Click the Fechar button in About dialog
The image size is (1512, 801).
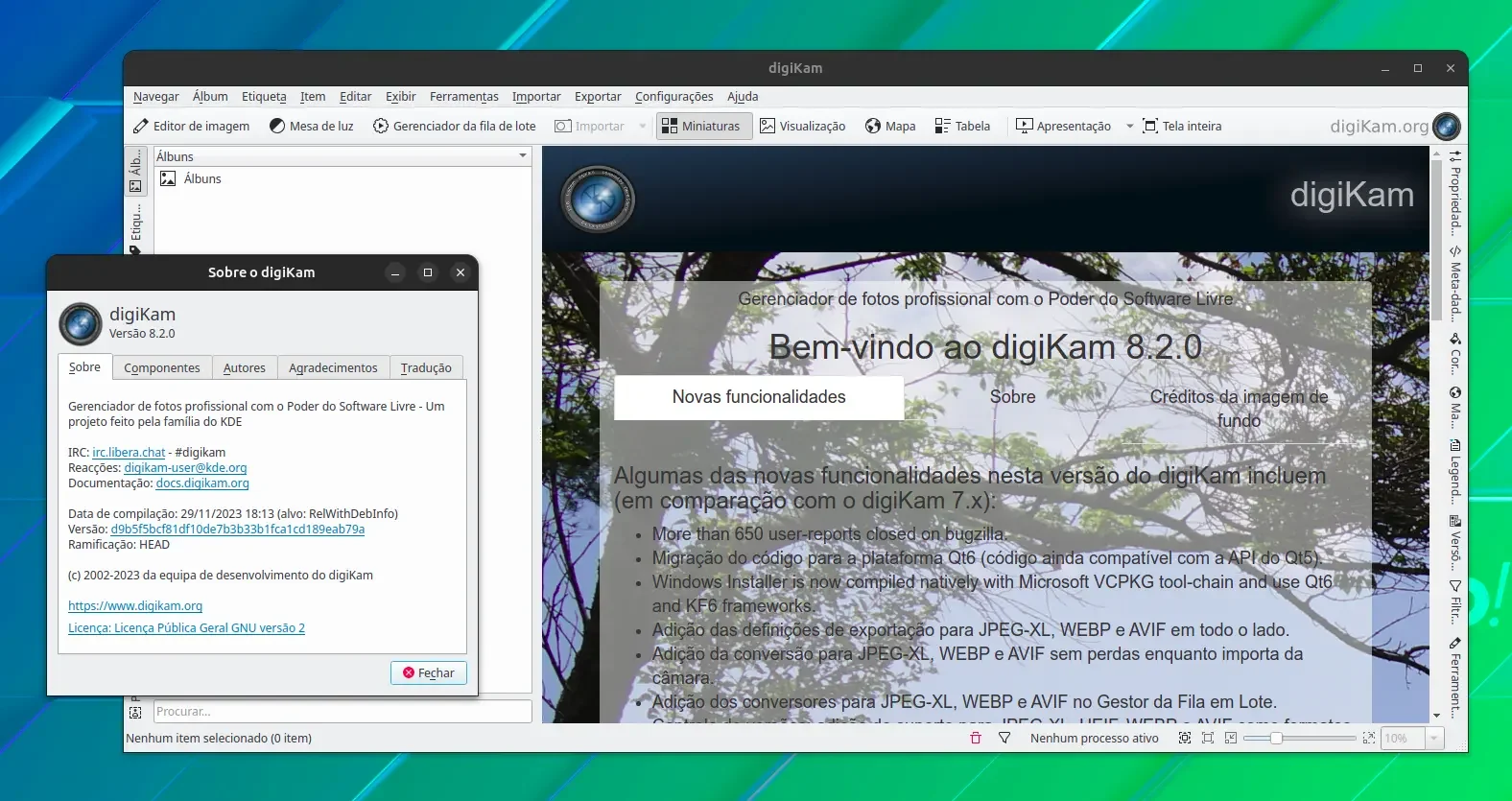pos(429,672)
